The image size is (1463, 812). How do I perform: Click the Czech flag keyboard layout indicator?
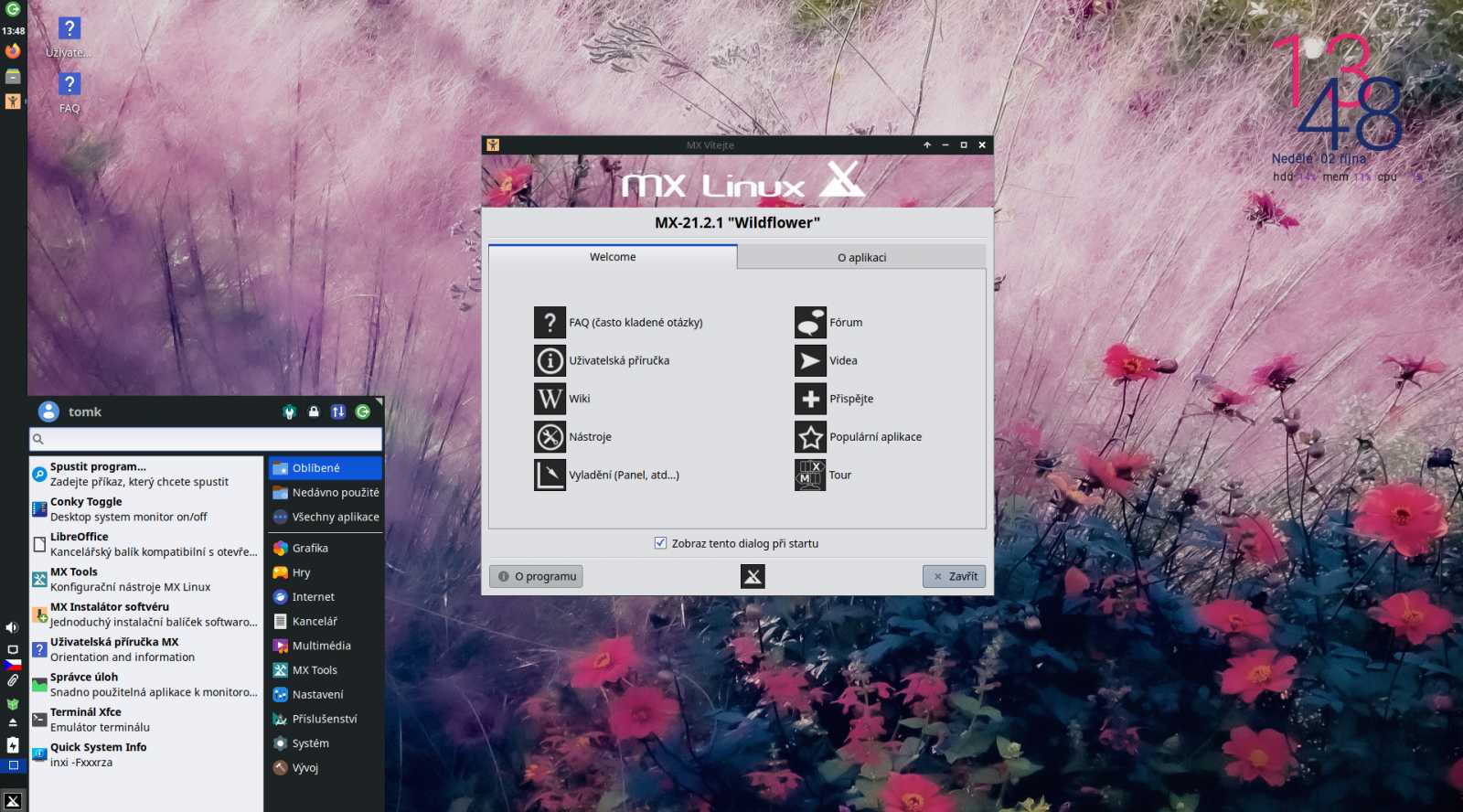click(13, 665)
